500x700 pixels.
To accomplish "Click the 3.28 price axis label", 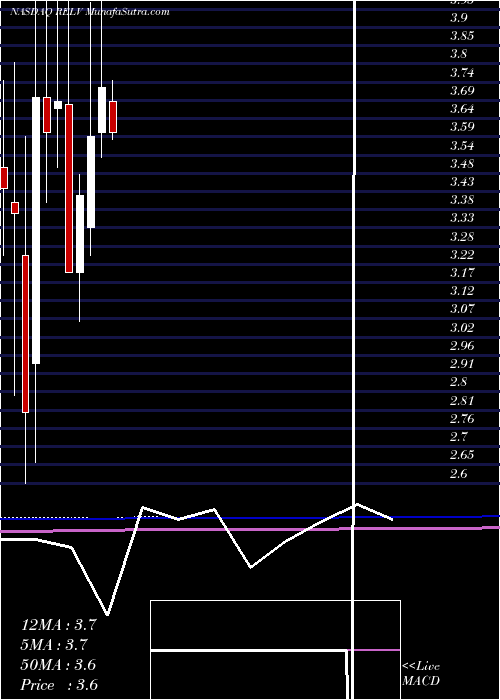I will pyautogui.click(x=462, y=236).
